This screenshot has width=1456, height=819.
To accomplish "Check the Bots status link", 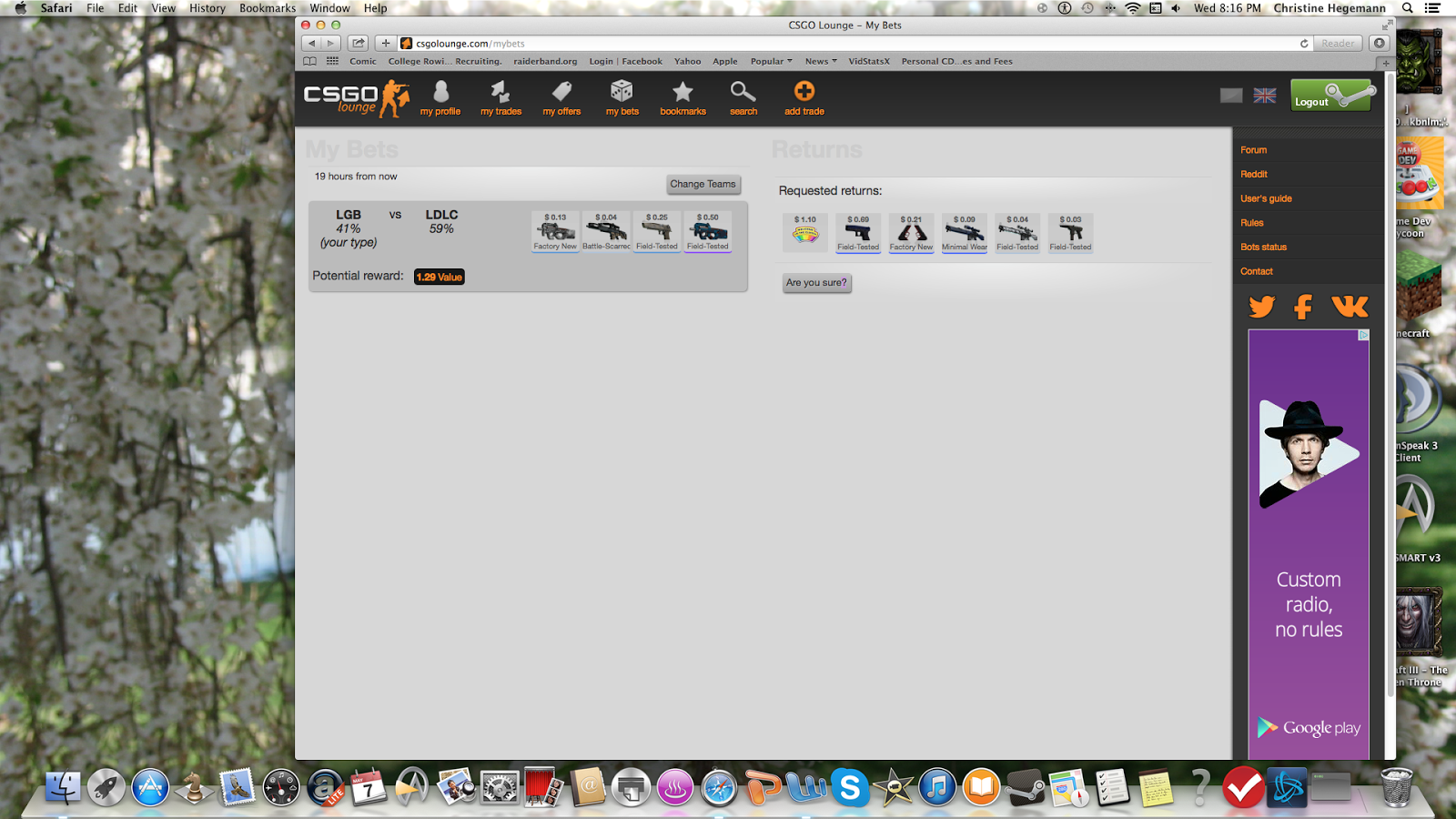I will [1263, 247].
